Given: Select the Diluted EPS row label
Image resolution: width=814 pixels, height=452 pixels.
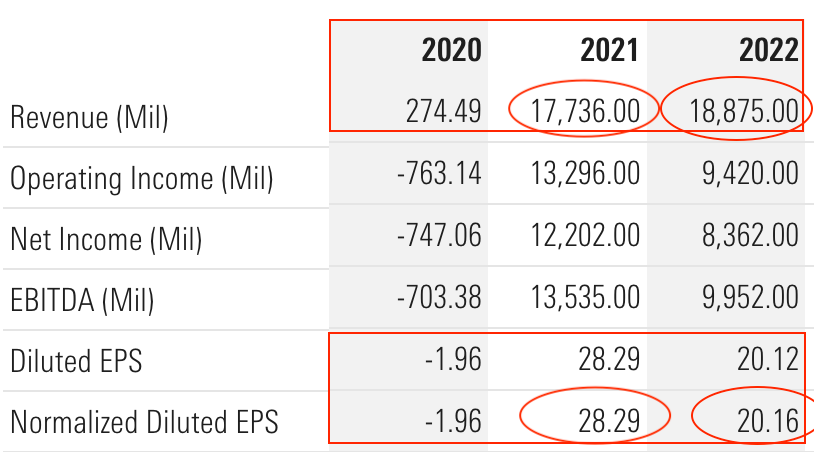Looking at the screenshot, I should 76,360.
